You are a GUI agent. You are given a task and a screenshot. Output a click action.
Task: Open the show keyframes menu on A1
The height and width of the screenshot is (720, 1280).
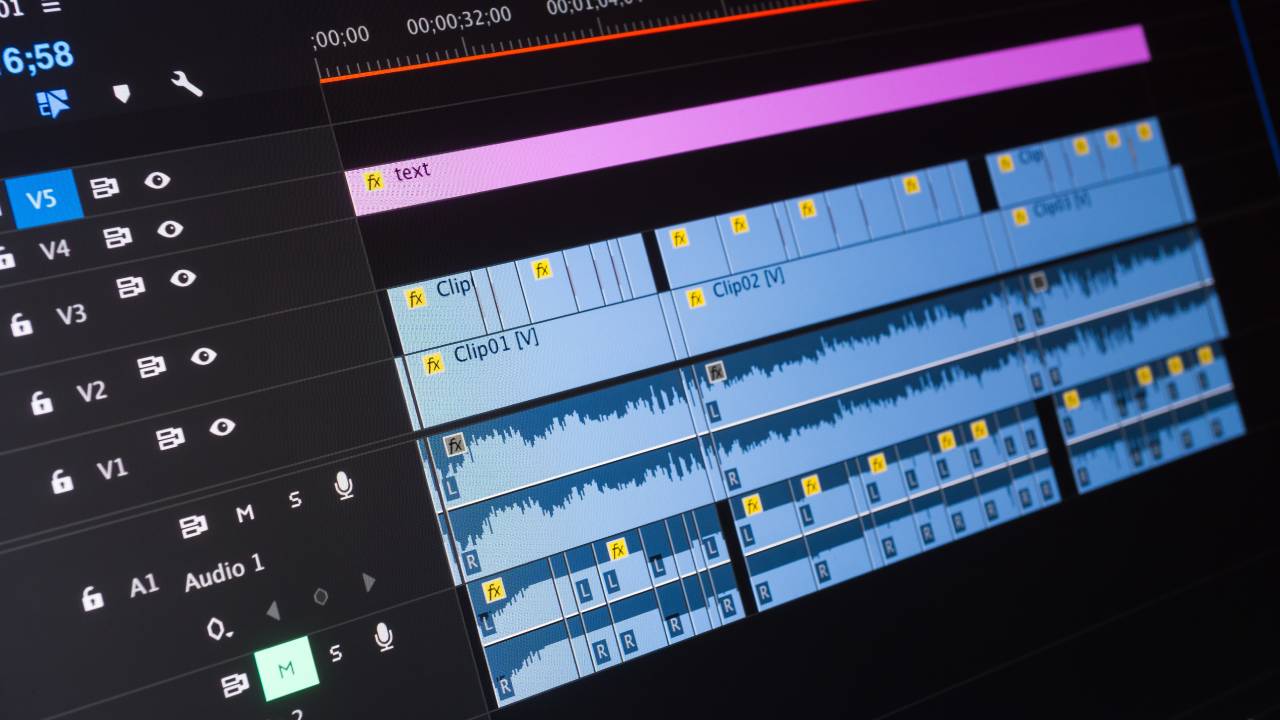pos(220,629)
